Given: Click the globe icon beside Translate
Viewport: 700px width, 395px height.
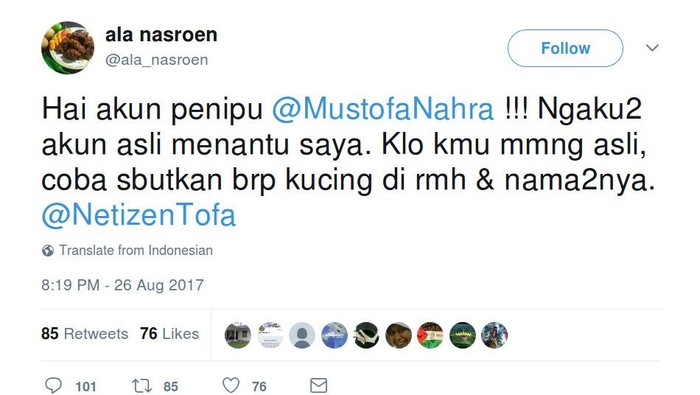Looking at the screenshot, I should tap(48, 250).
